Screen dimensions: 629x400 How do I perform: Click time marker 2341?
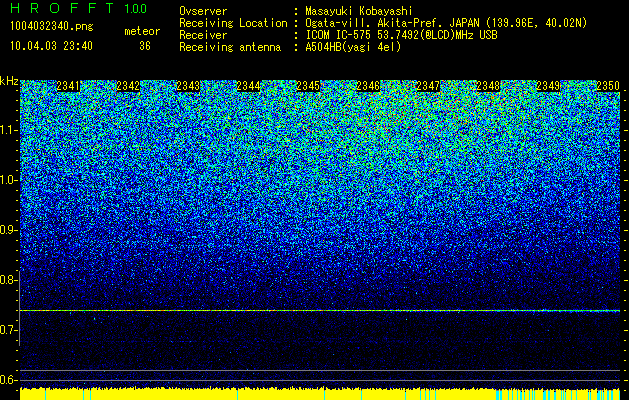68,86
